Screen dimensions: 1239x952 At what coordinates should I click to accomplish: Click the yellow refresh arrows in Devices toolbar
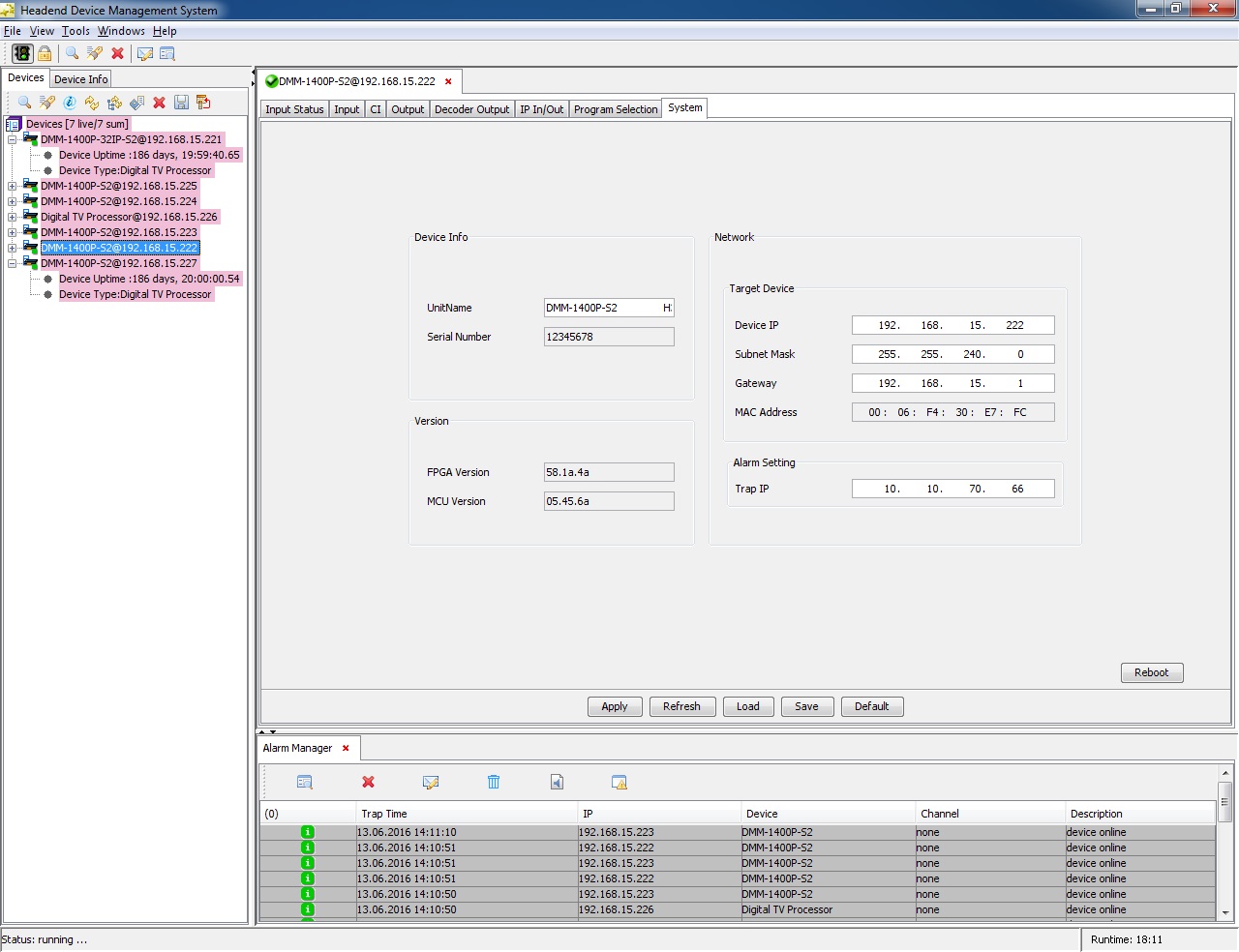(x=92, y=103)
